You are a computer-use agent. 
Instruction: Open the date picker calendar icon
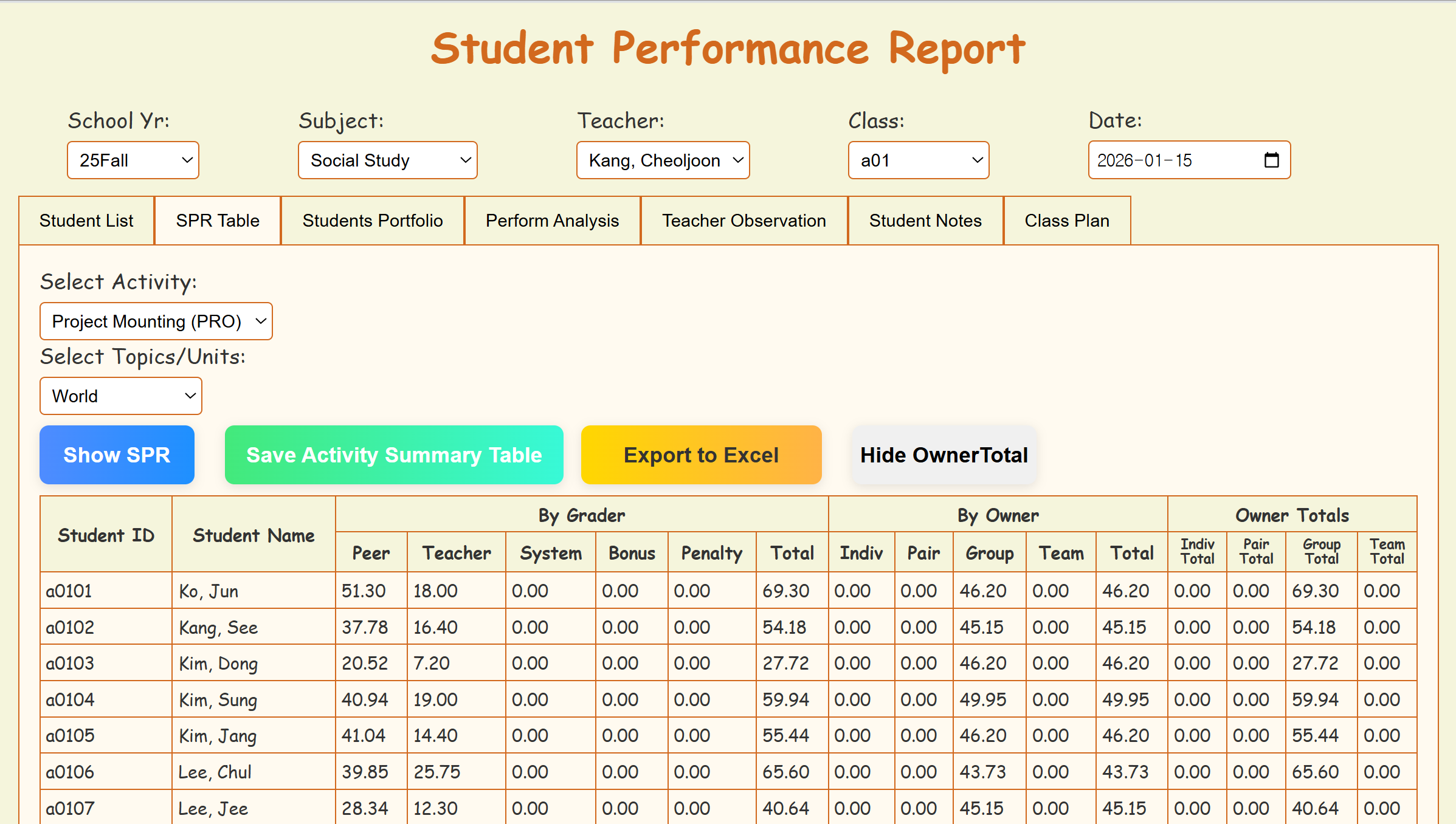tap(1271, 160)
